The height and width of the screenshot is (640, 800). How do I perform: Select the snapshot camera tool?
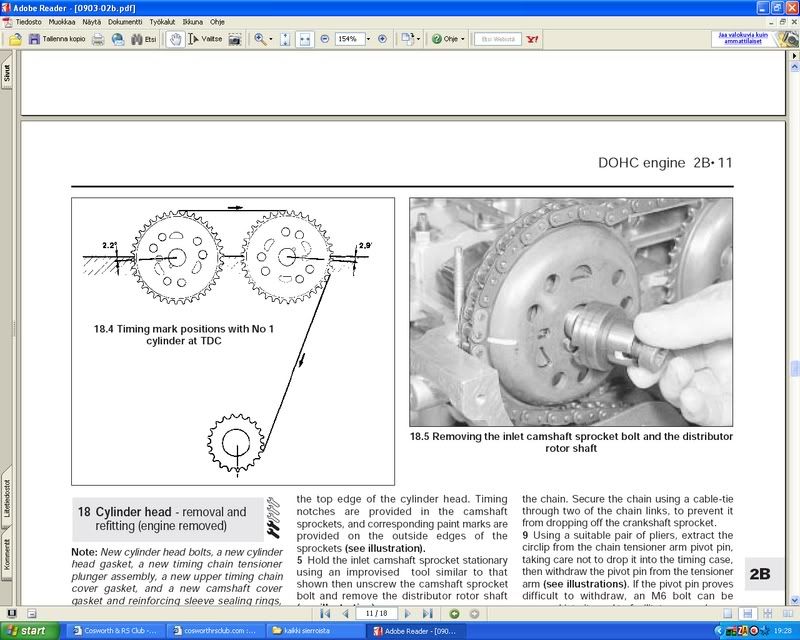[x=234, y=39]
